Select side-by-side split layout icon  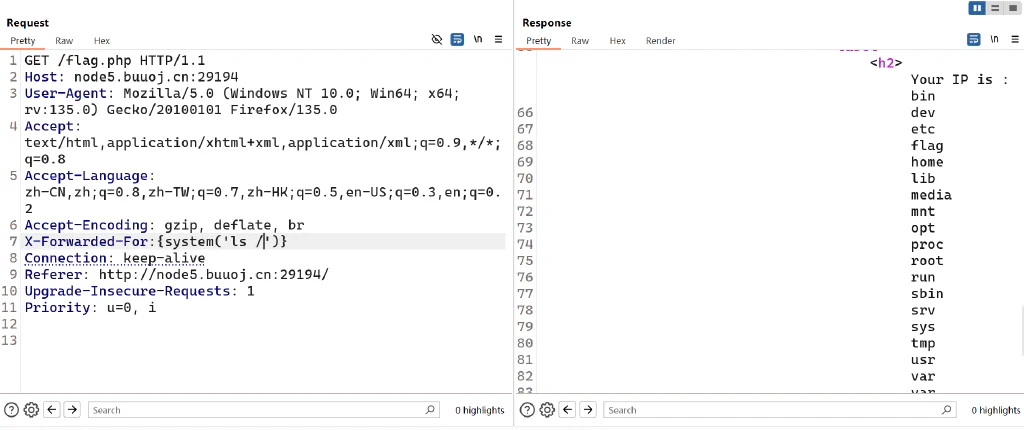click(978, 8)
